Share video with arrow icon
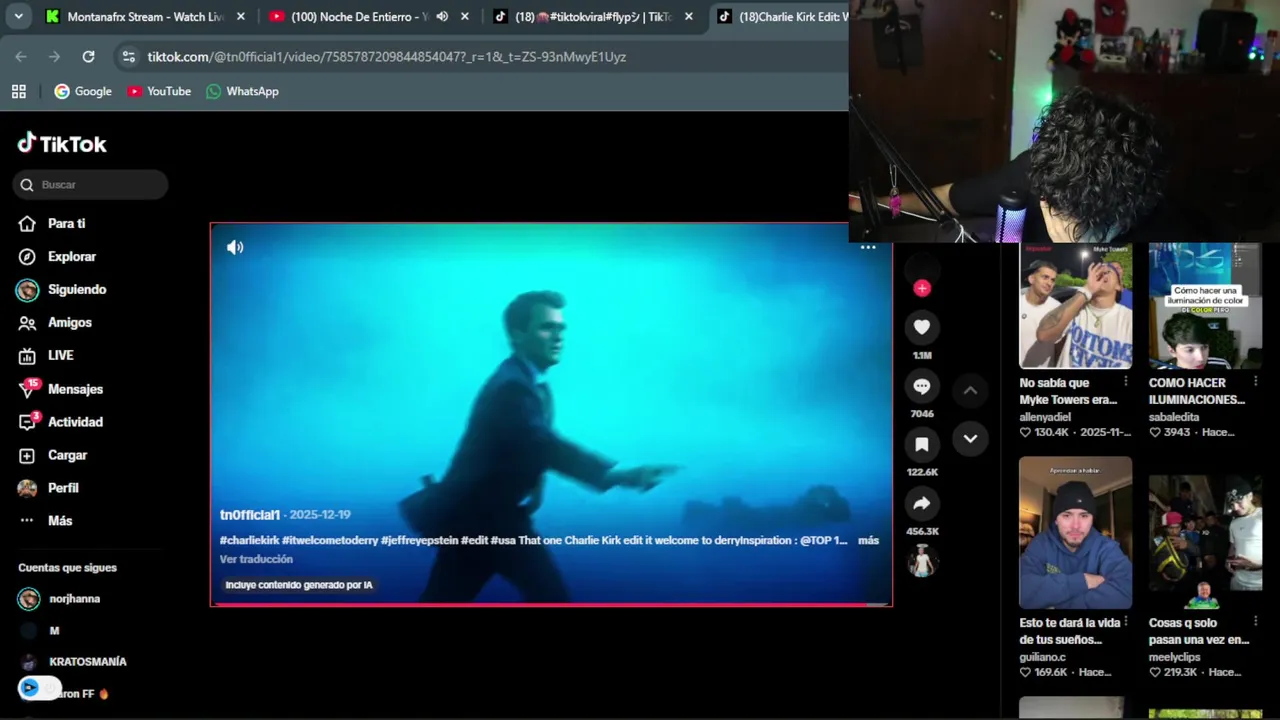This screenshot has width=1280, height=720. [922, 503]
